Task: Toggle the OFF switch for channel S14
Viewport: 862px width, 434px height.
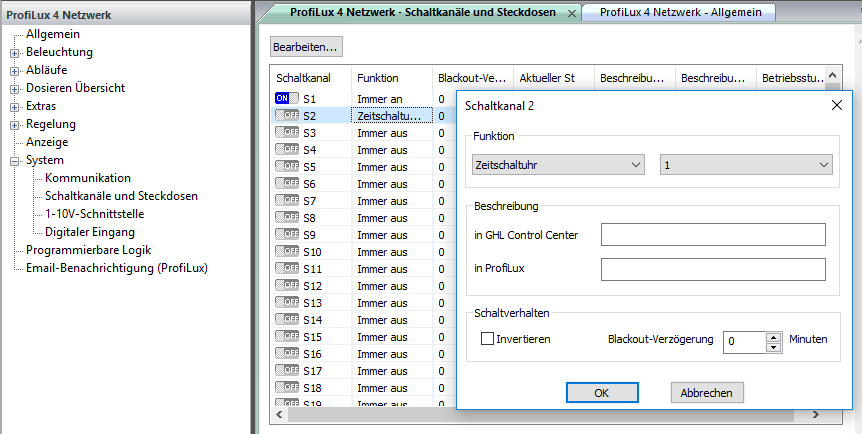Action: point(287,320)
